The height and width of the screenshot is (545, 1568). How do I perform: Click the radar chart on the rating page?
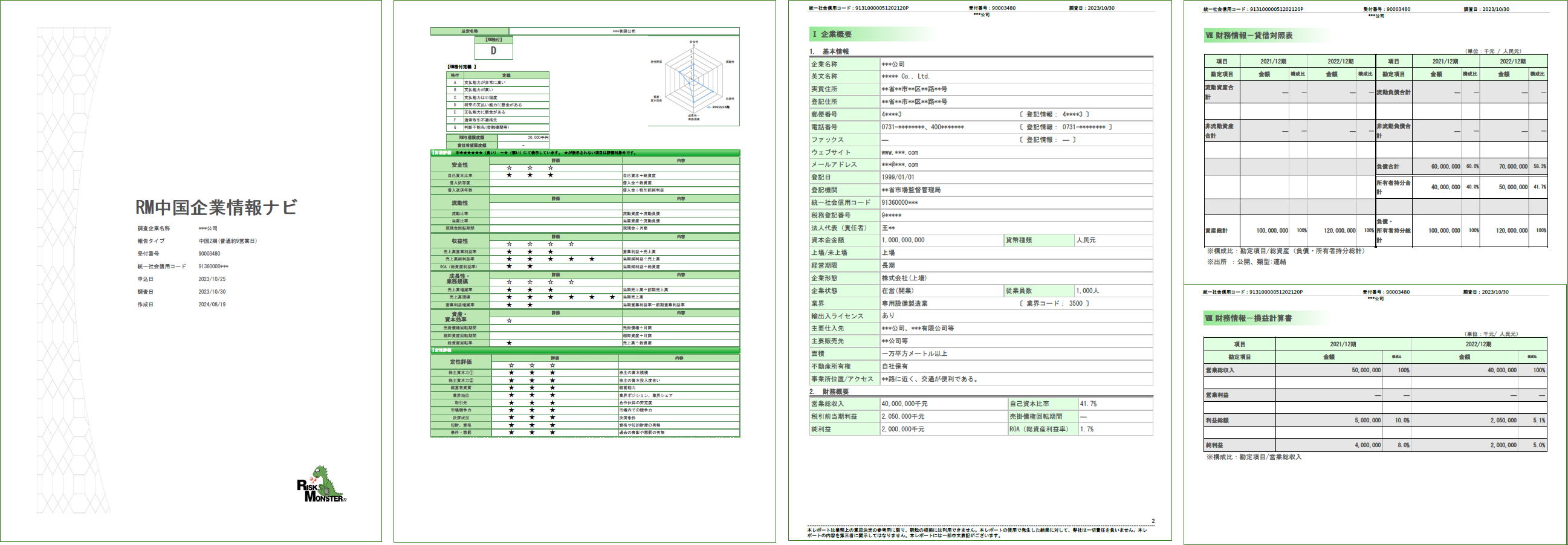click(x=693, y=79)
